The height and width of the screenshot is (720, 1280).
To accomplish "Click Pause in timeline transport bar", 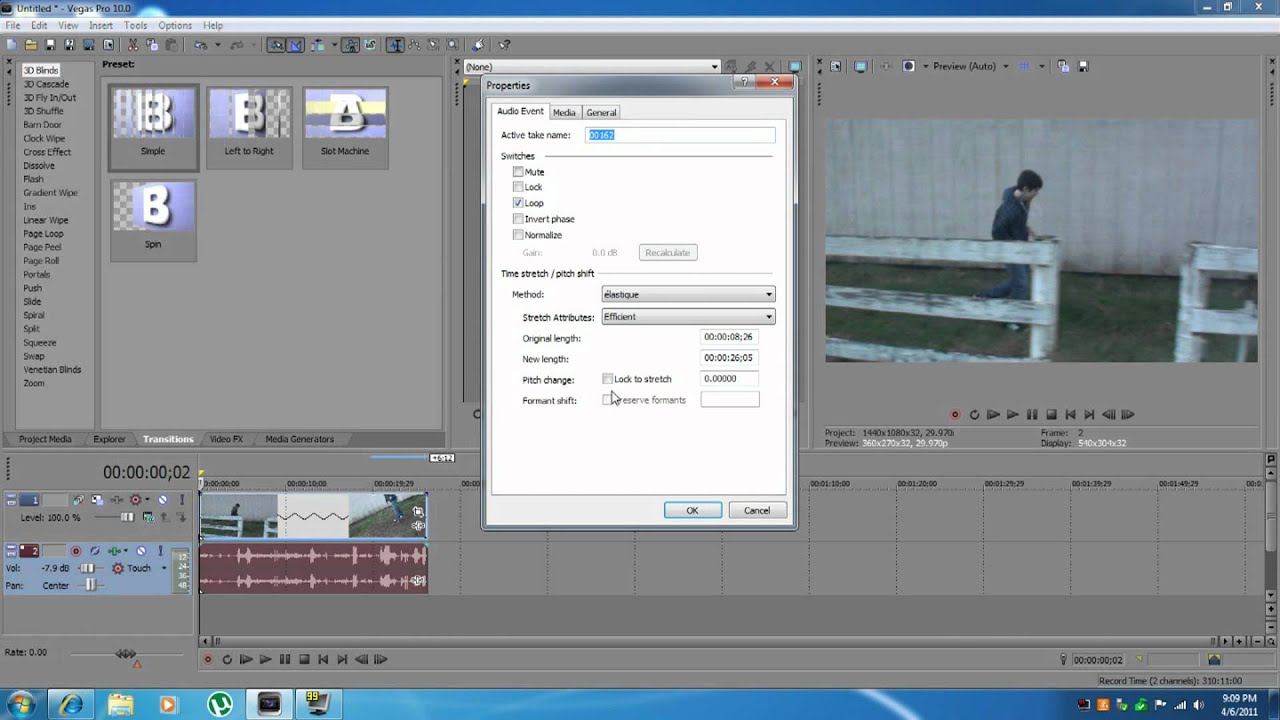I will click(x=285, y=659).
